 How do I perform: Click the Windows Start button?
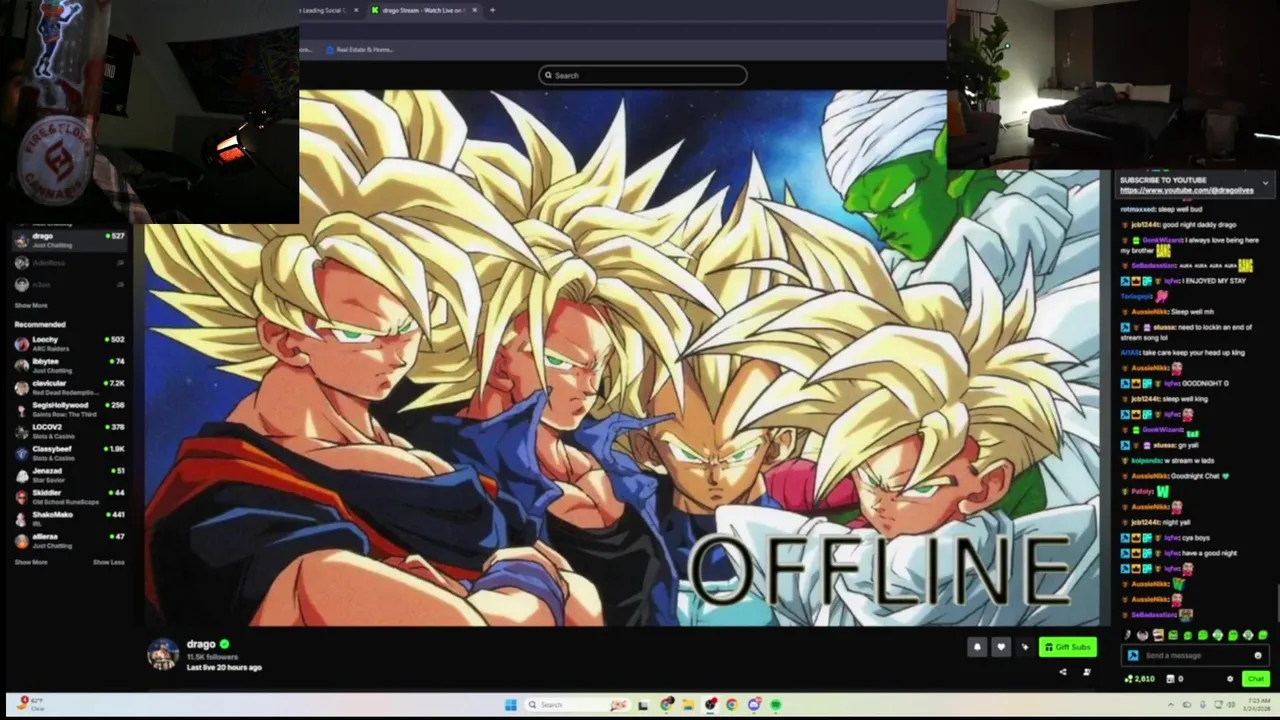tap(510, 705)
